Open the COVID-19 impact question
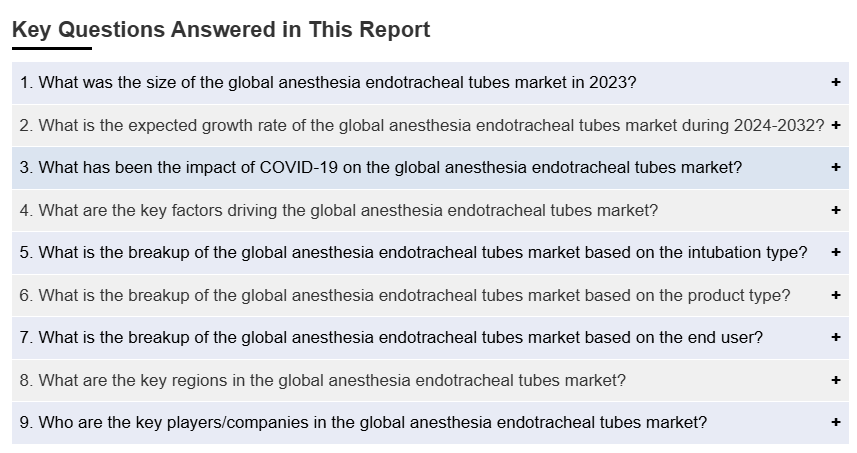Screen dimensions: 857x453 (x=381, y=168)
